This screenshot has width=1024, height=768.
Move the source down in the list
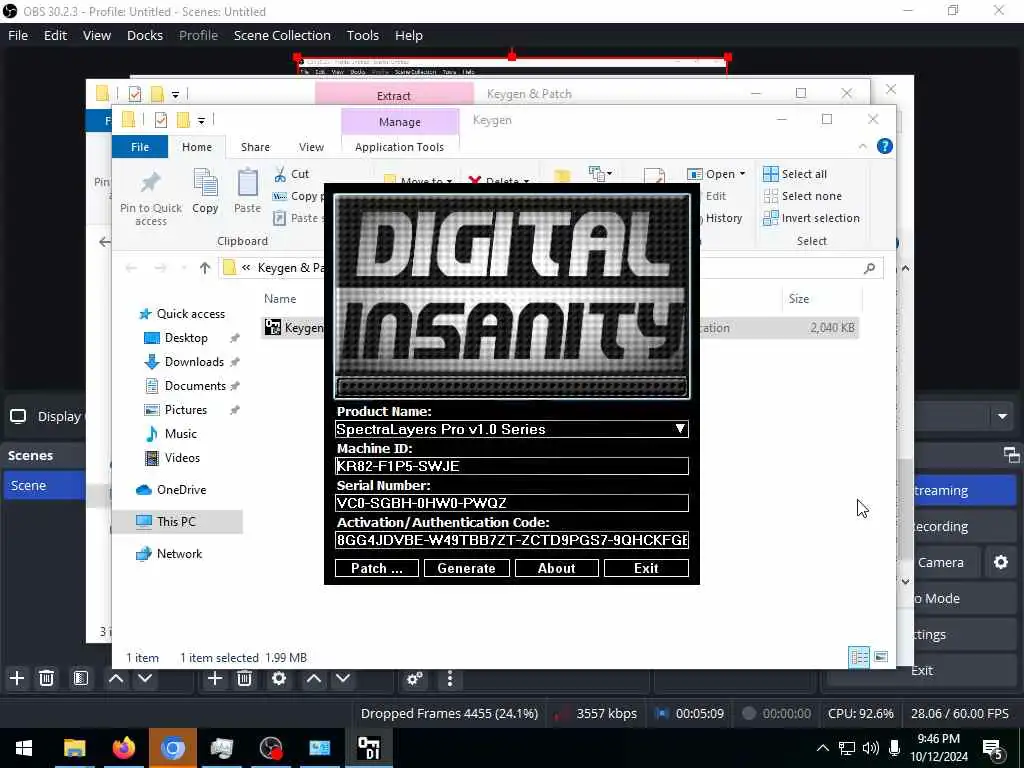click(343, 679)
